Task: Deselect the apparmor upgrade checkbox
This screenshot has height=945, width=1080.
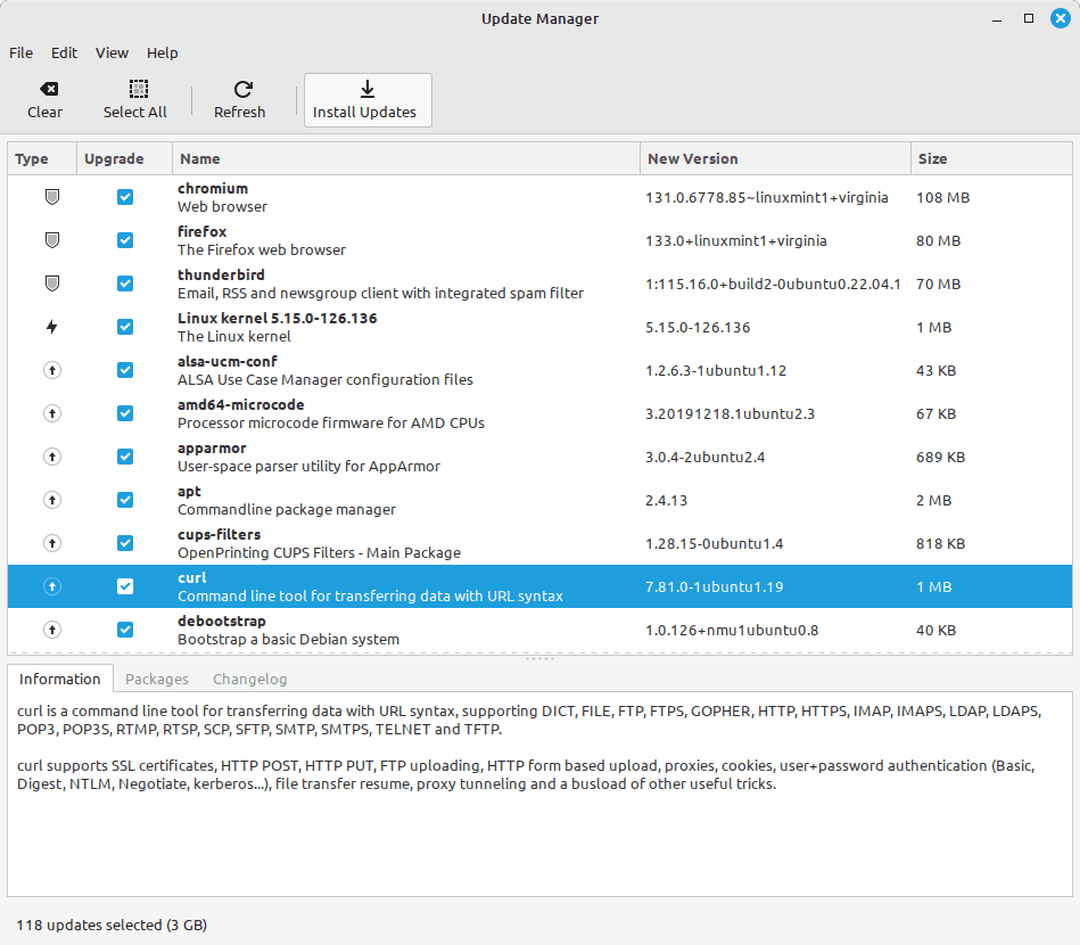Action: [125, 457]
